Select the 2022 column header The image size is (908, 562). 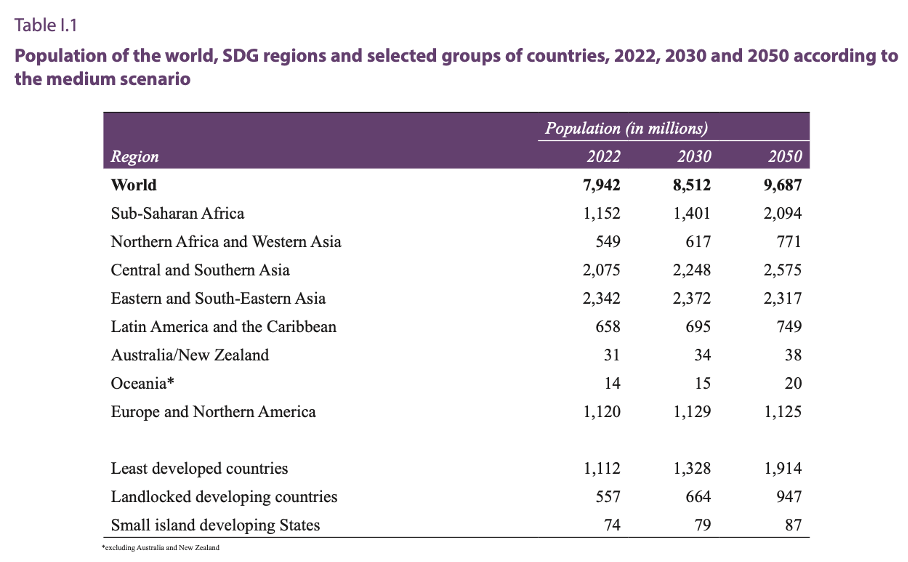604,156
